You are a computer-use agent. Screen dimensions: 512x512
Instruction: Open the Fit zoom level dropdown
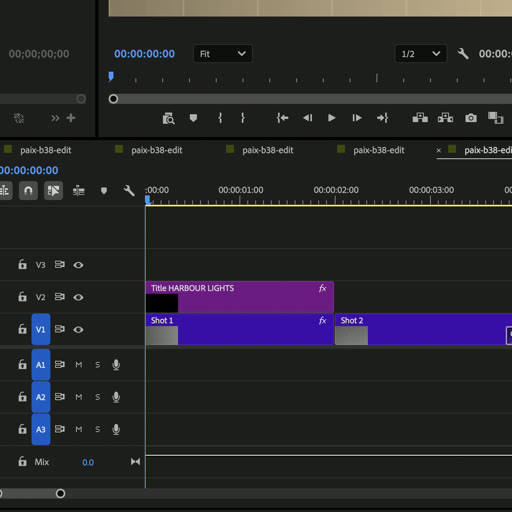pyautogui.click(x=223, y=54)
